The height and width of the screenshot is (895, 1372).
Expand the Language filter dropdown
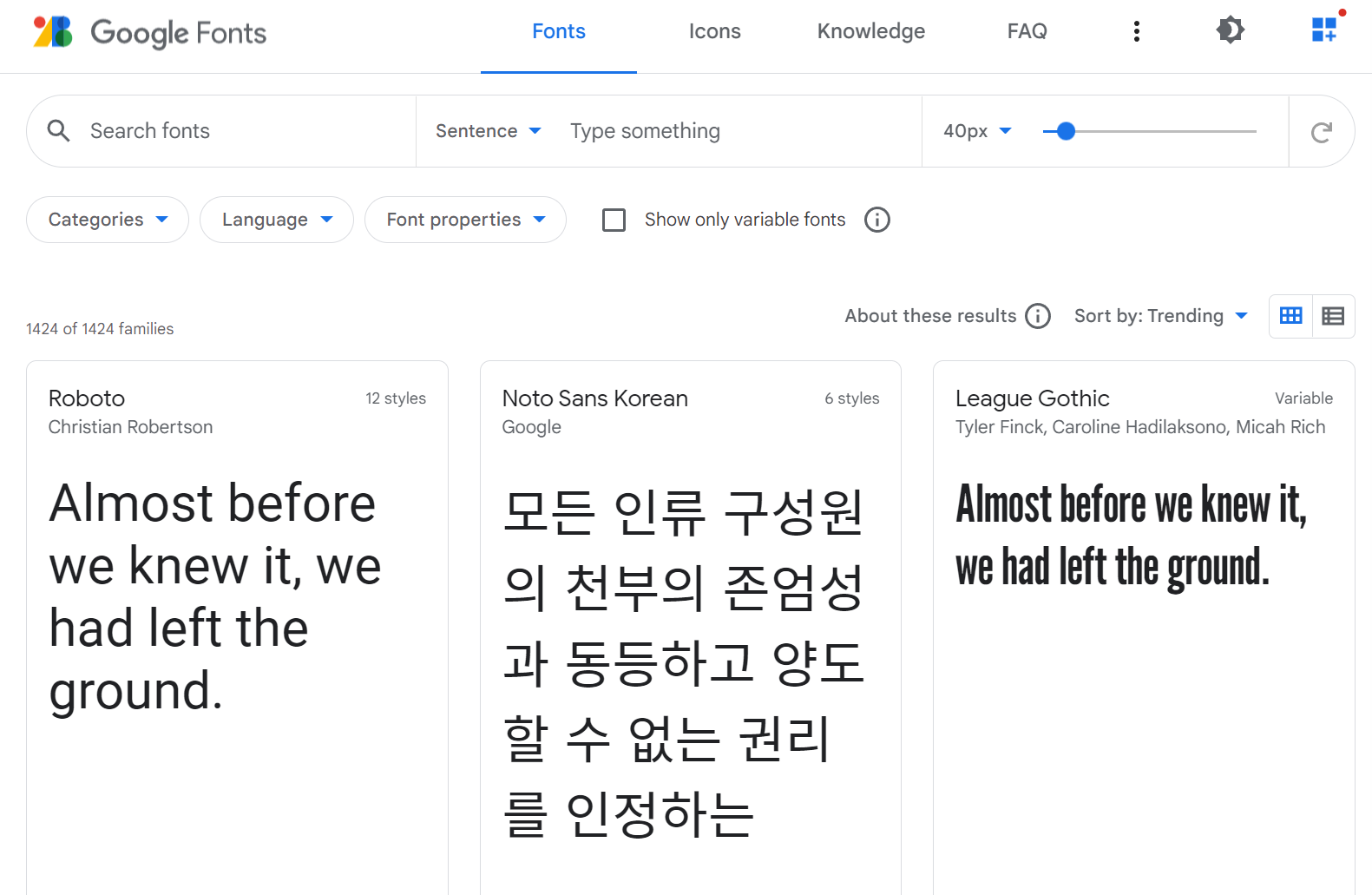[x=277, y=220]
